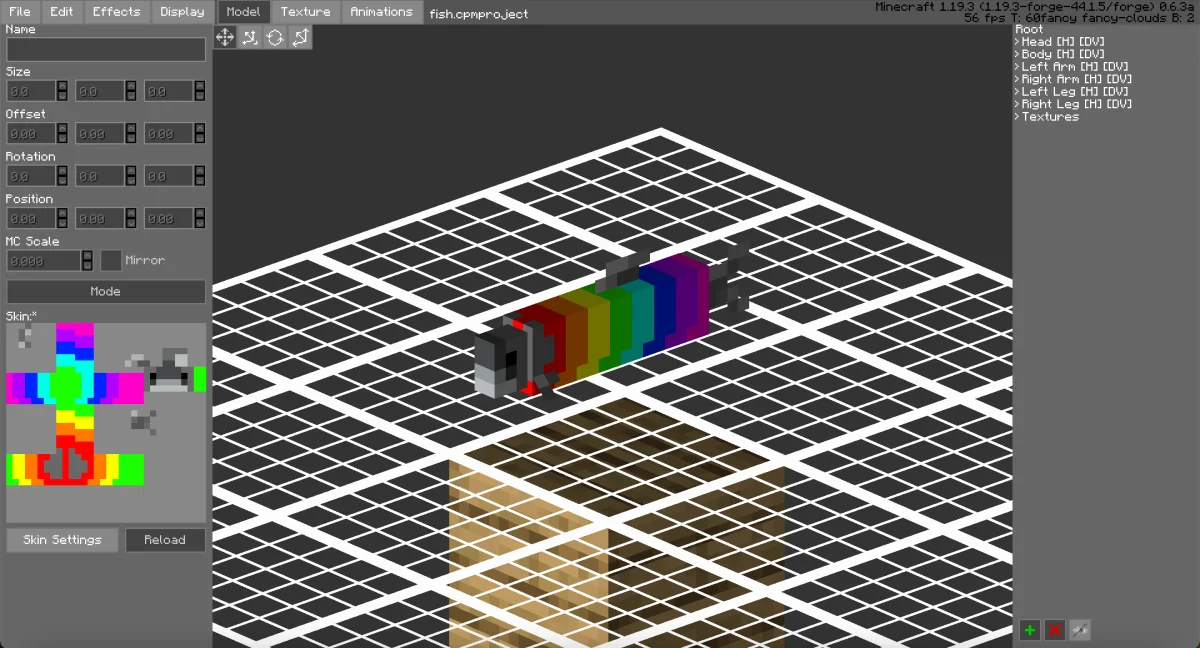This screenshot has width=1200, height=648.
Task: Expand the Body tree node
Action: coord(1017,54)
